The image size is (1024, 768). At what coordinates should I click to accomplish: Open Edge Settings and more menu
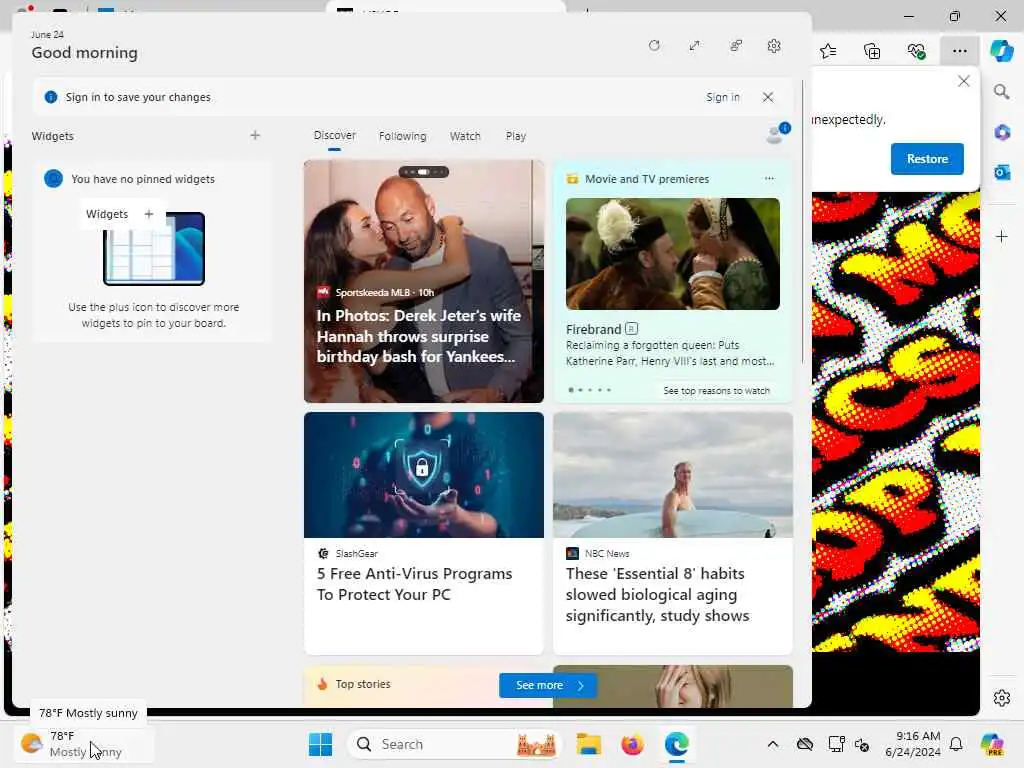959,51
